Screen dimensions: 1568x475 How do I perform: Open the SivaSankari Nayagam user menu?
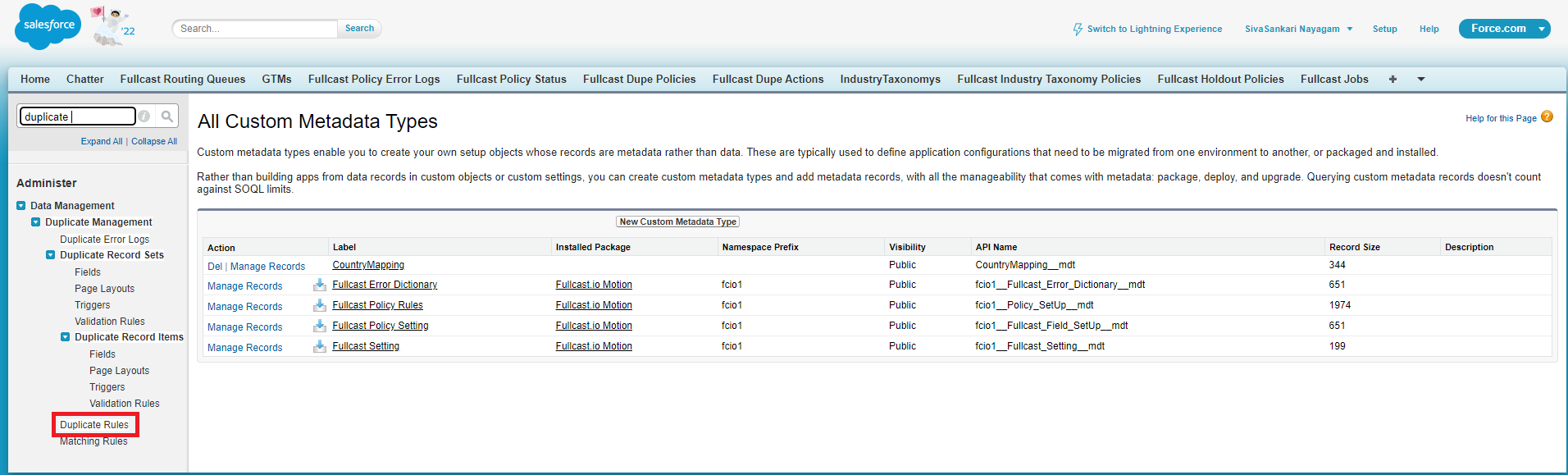coord(1298,29)
